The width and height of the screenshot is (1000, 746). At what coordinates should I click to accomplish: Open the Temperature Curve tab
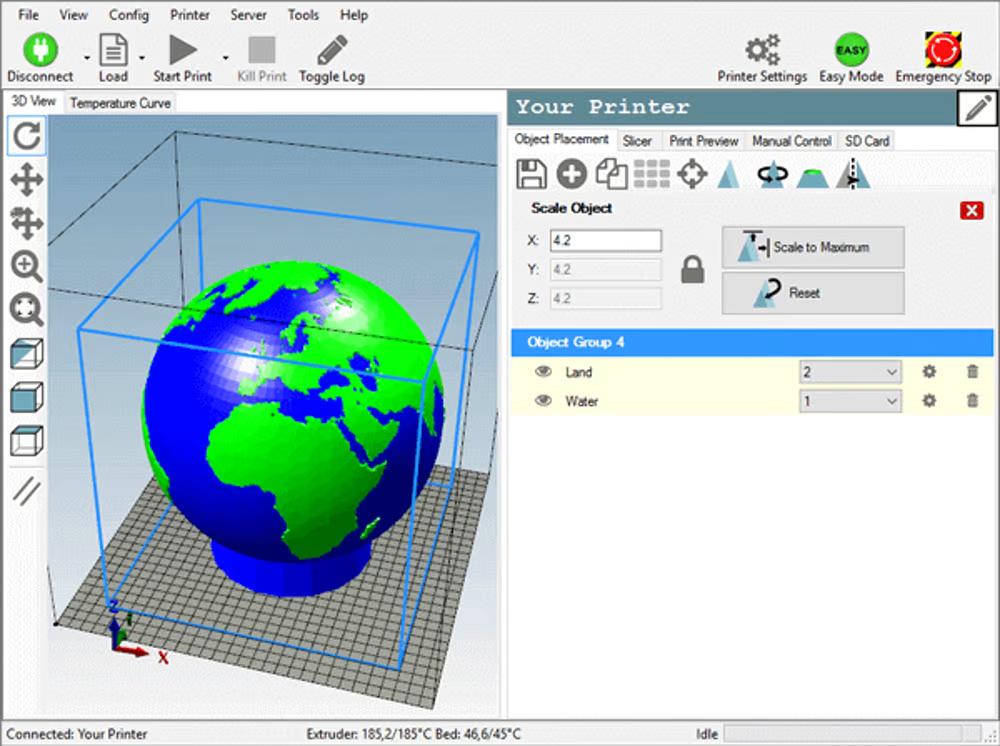pyautogui.click(x=119, y=102)
